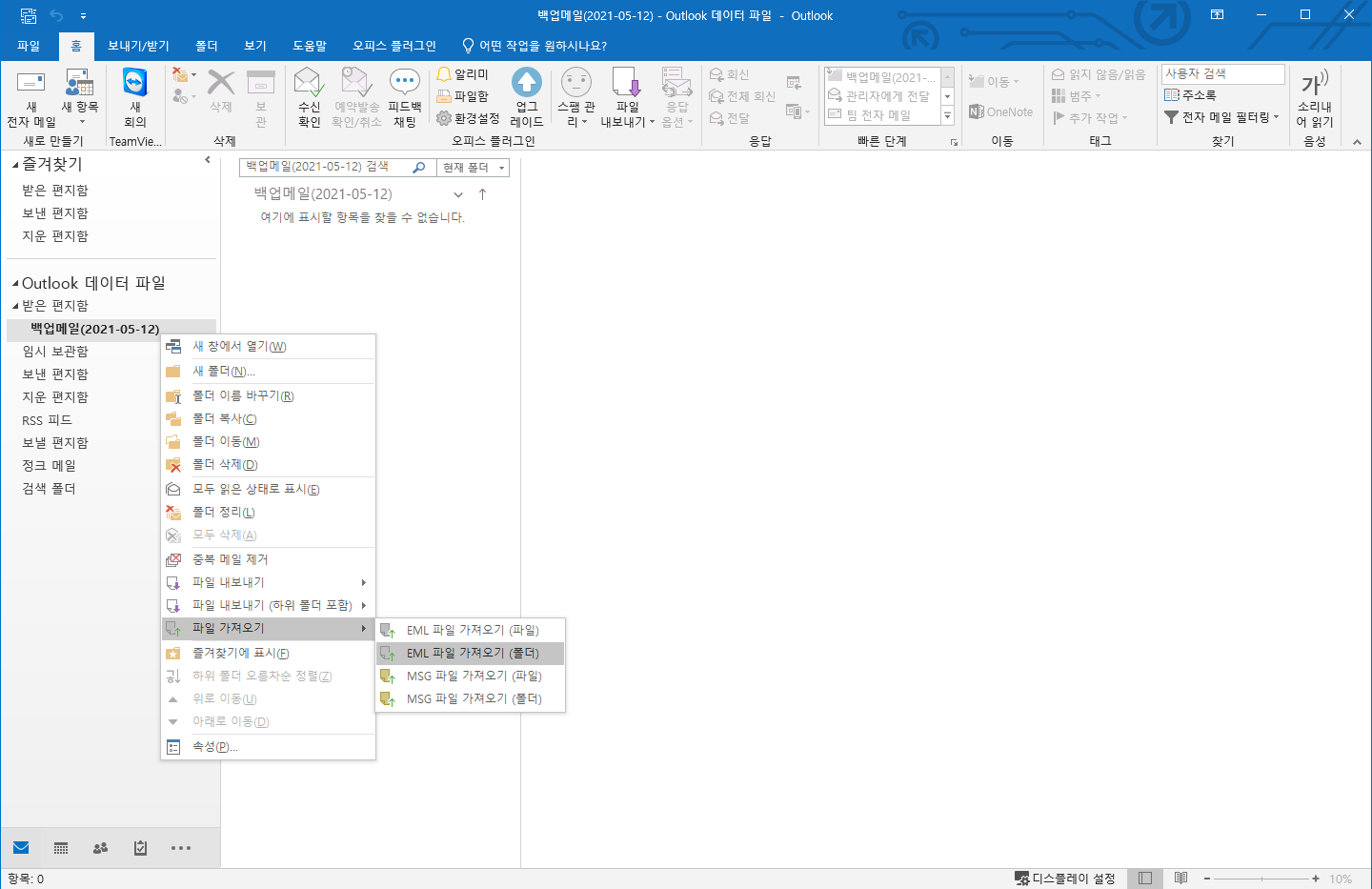
Task: Switch to Calendar view icon
Action: pos(61,848)
